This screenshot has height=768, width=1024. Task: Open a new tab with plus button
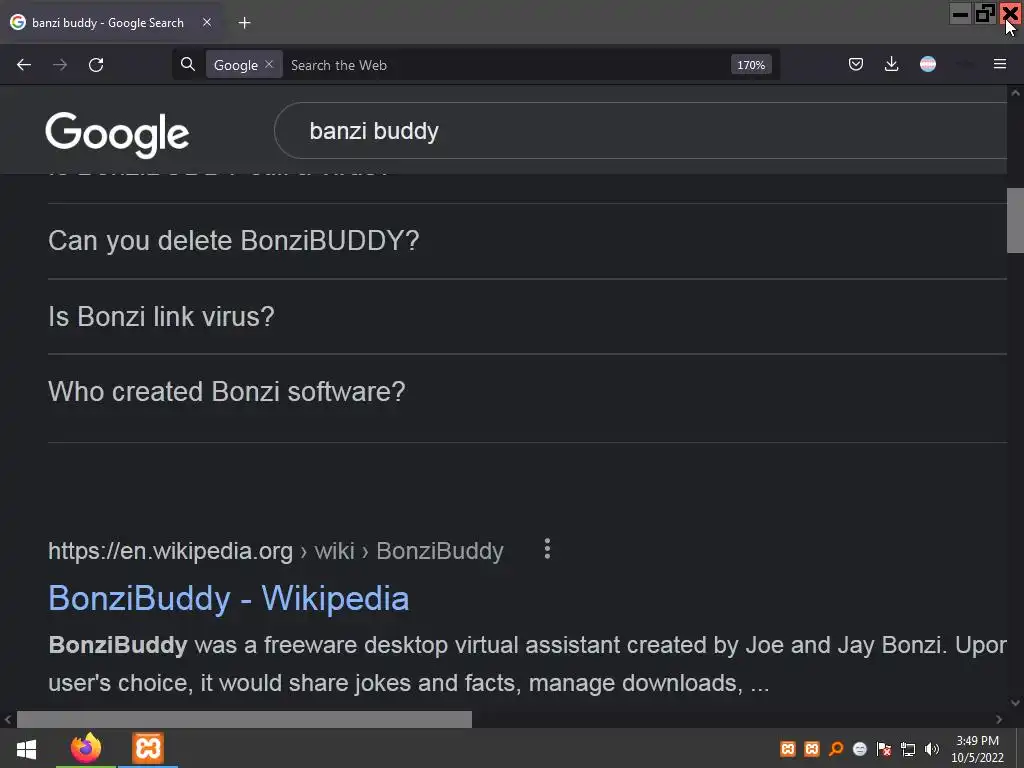pos(244,23)
